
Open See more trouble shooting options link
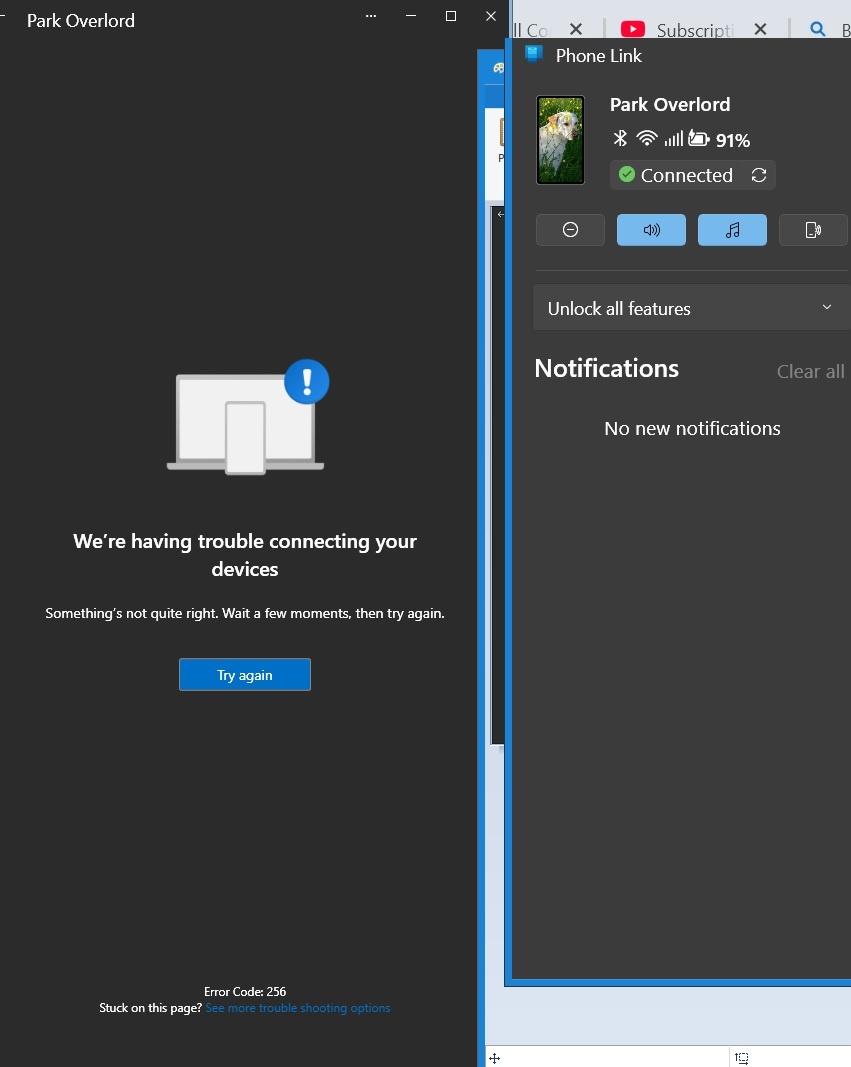298,1008
